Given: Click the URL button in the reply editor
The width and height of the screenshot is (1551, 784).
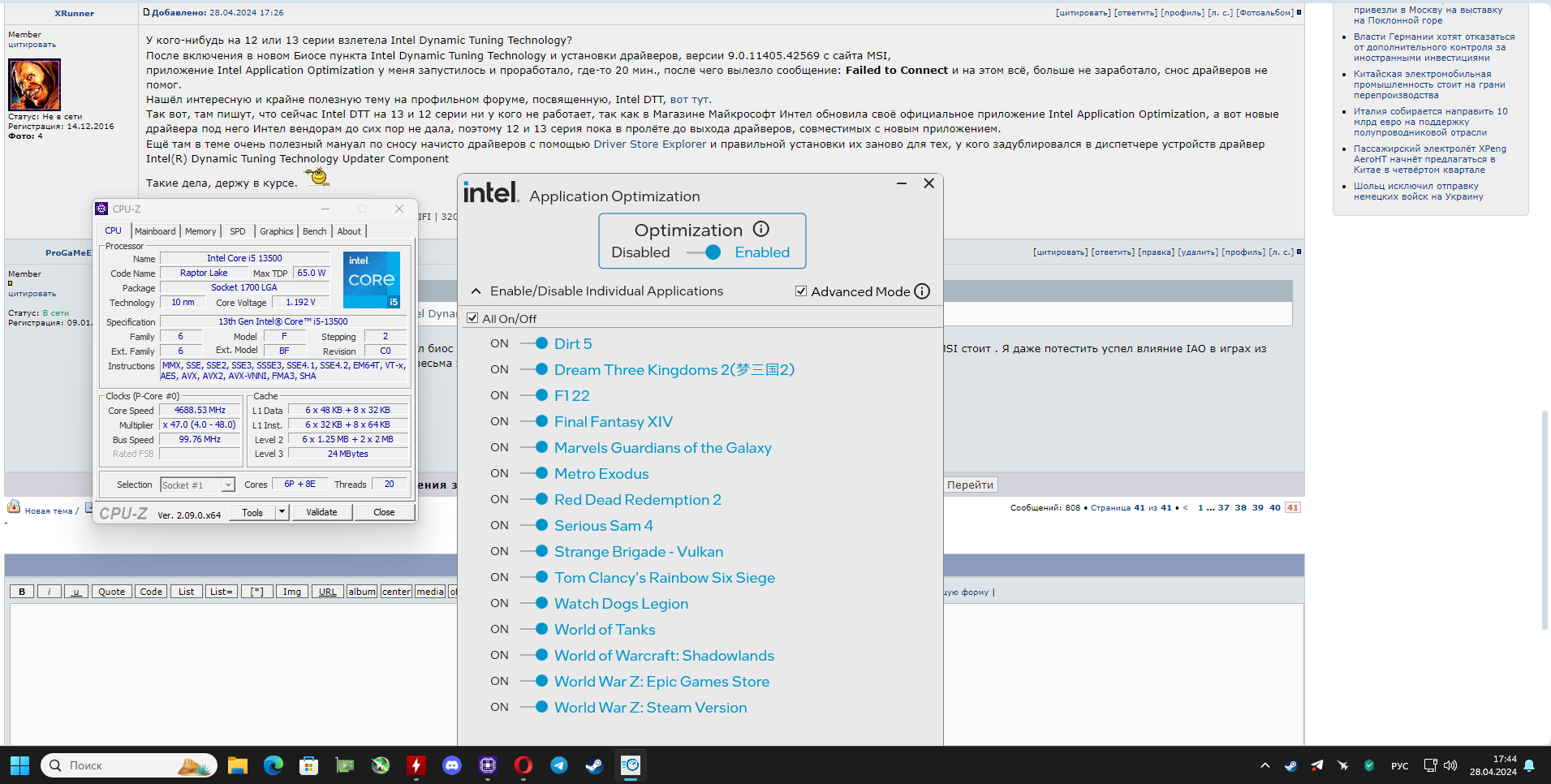Looking at the screenshot, I should [x=328, y=592].
